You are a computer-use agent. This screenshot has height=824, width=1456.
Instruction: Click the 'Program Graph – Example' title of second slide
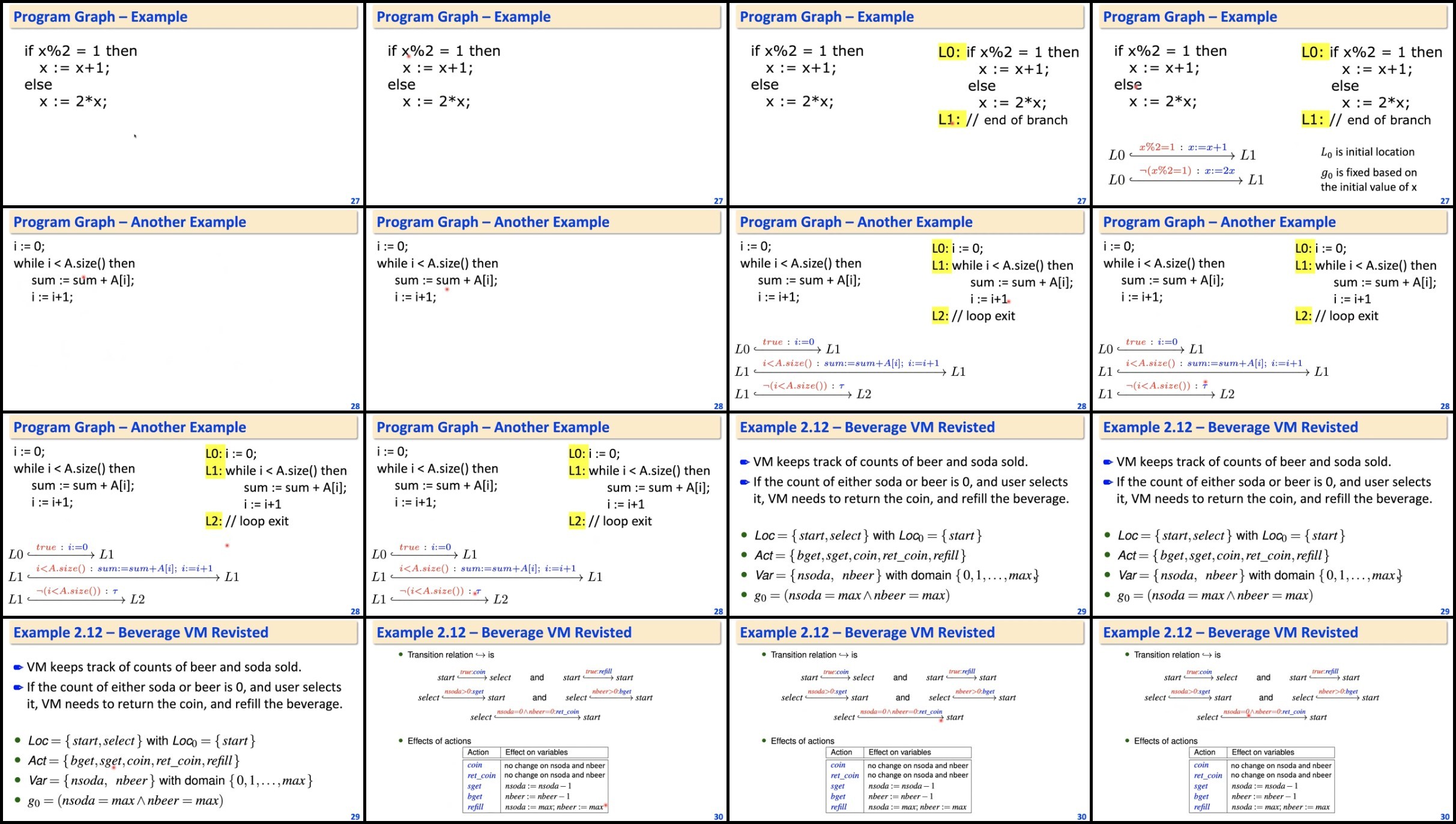(463, 17)
